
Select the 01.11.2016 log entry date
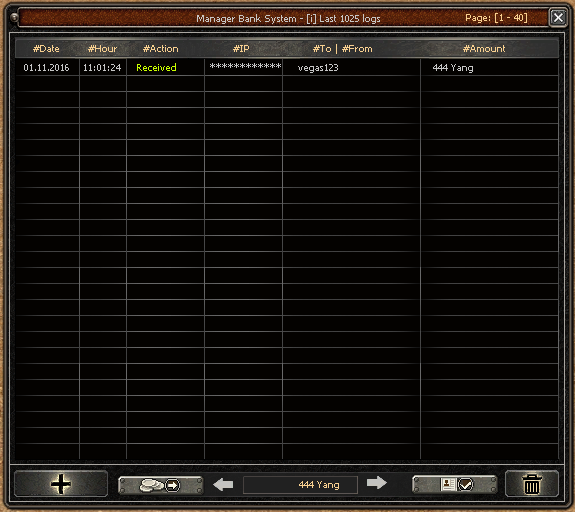pos(46,67)
